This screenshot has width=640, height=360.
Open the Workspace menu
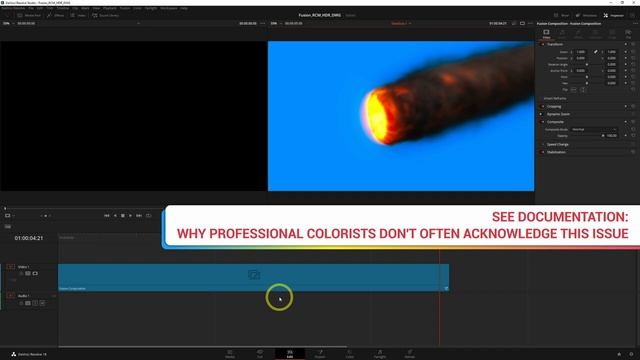(x=169, y=8)
